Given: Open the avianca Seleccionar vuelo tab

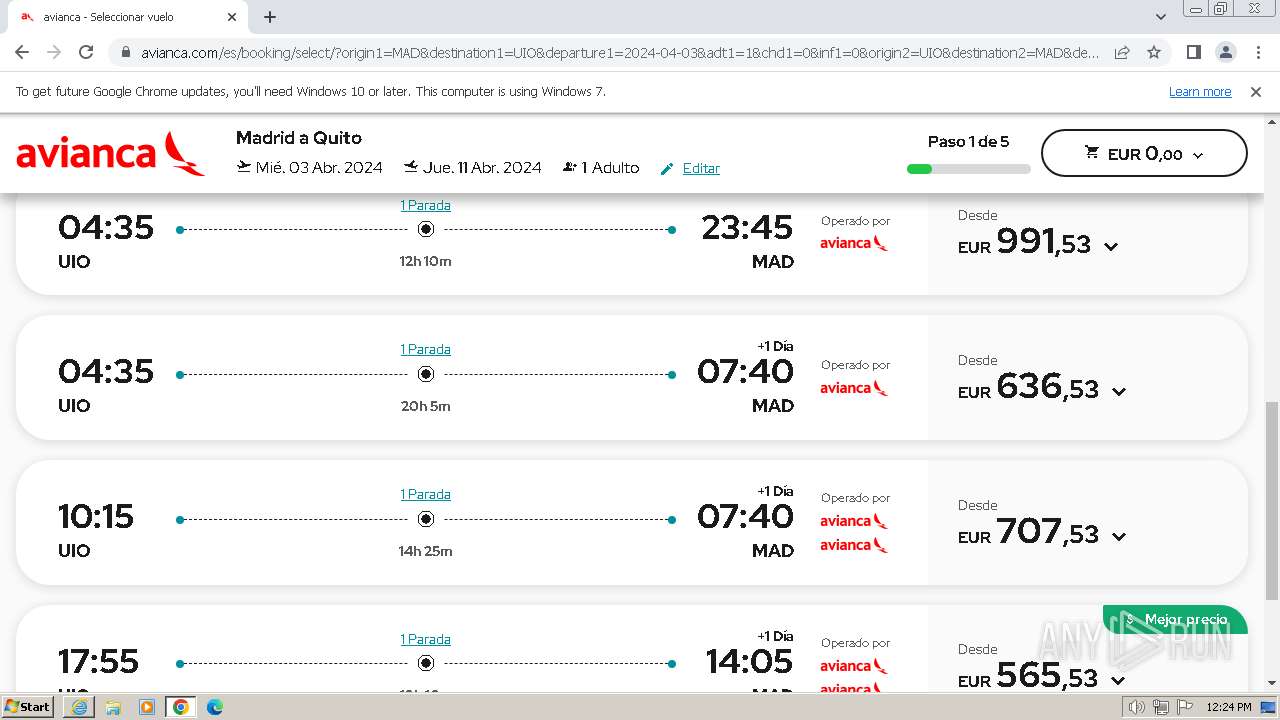Looking at the screenshot, I should pos(120,17).
